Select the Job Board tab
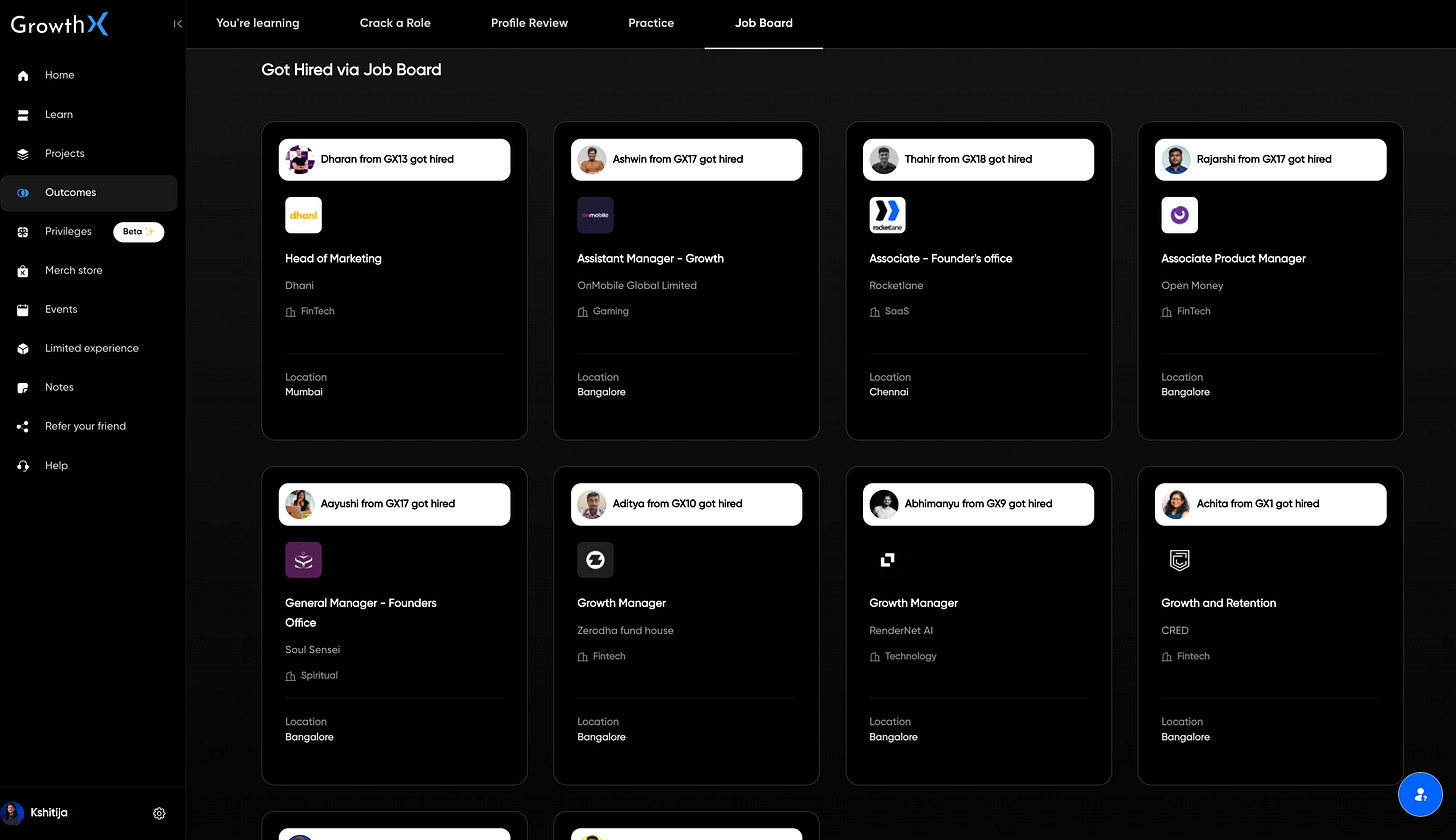This screenshot has width=1456, height=840. [x=764, y=23]
